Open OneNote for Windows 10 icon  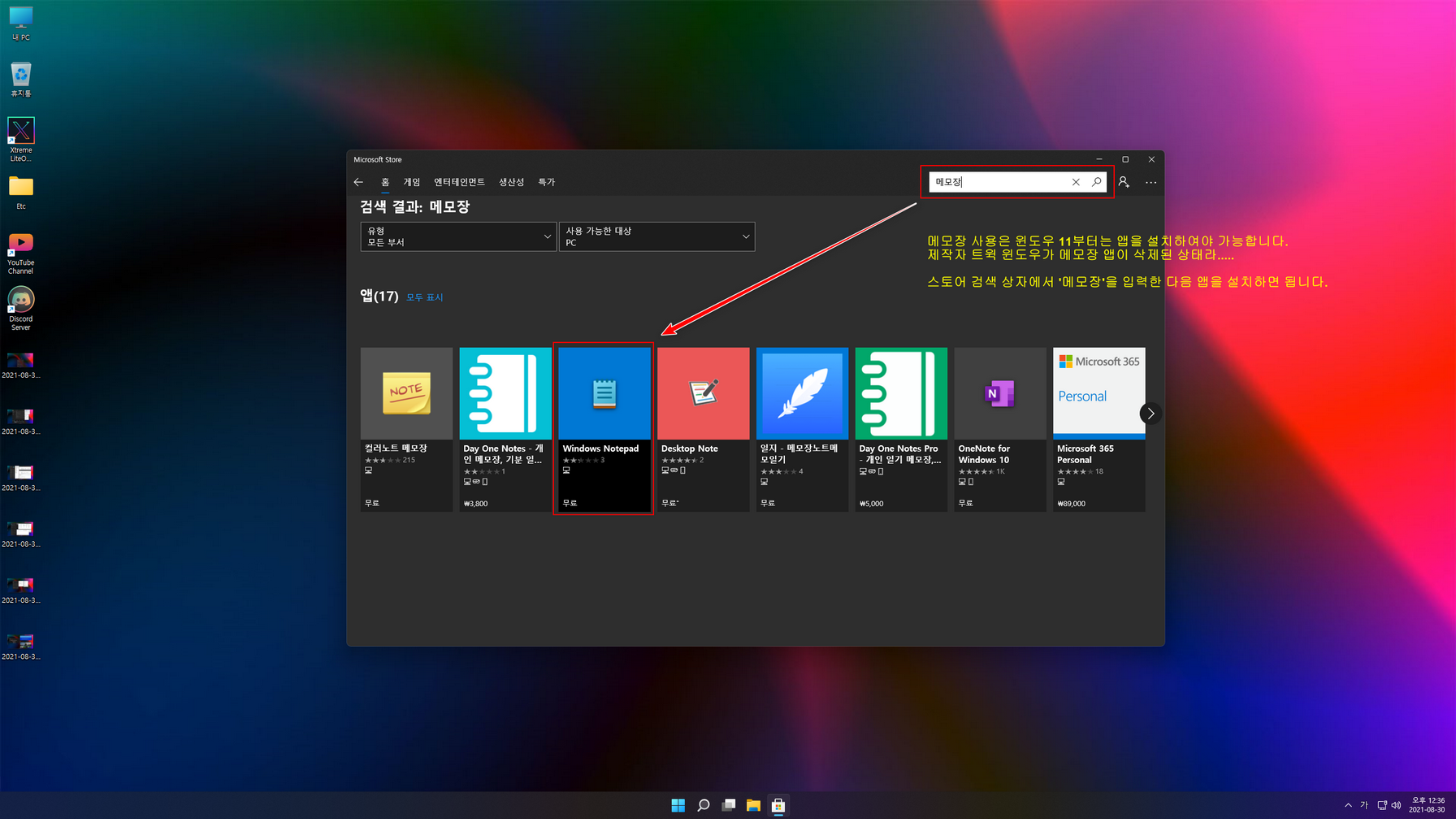(1000, 393)
